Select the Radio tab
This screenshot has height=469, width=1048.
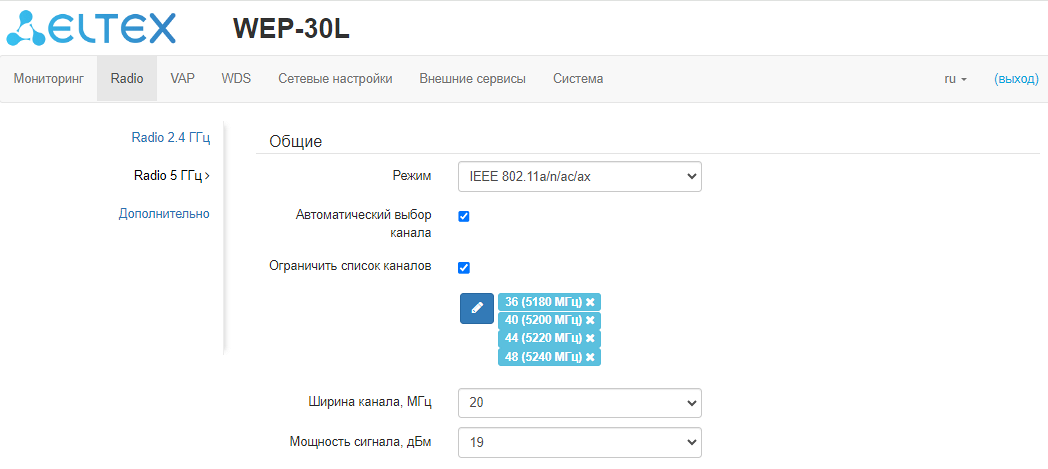click(x=127, y=79)
